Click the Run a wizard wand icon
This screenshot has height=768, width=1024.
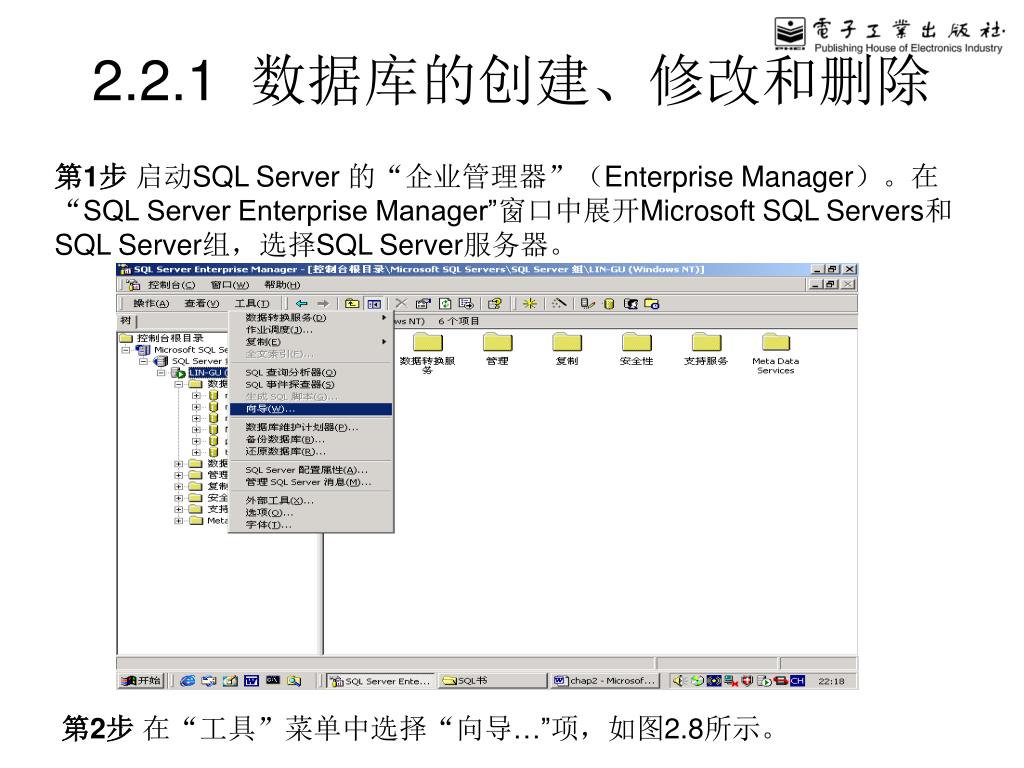558,304
